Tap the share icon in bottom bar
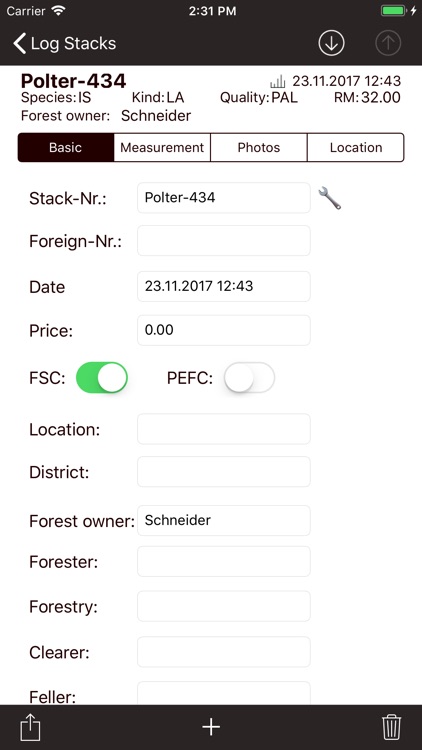Screen dimensions: 422x750 [x=31, y=727]
